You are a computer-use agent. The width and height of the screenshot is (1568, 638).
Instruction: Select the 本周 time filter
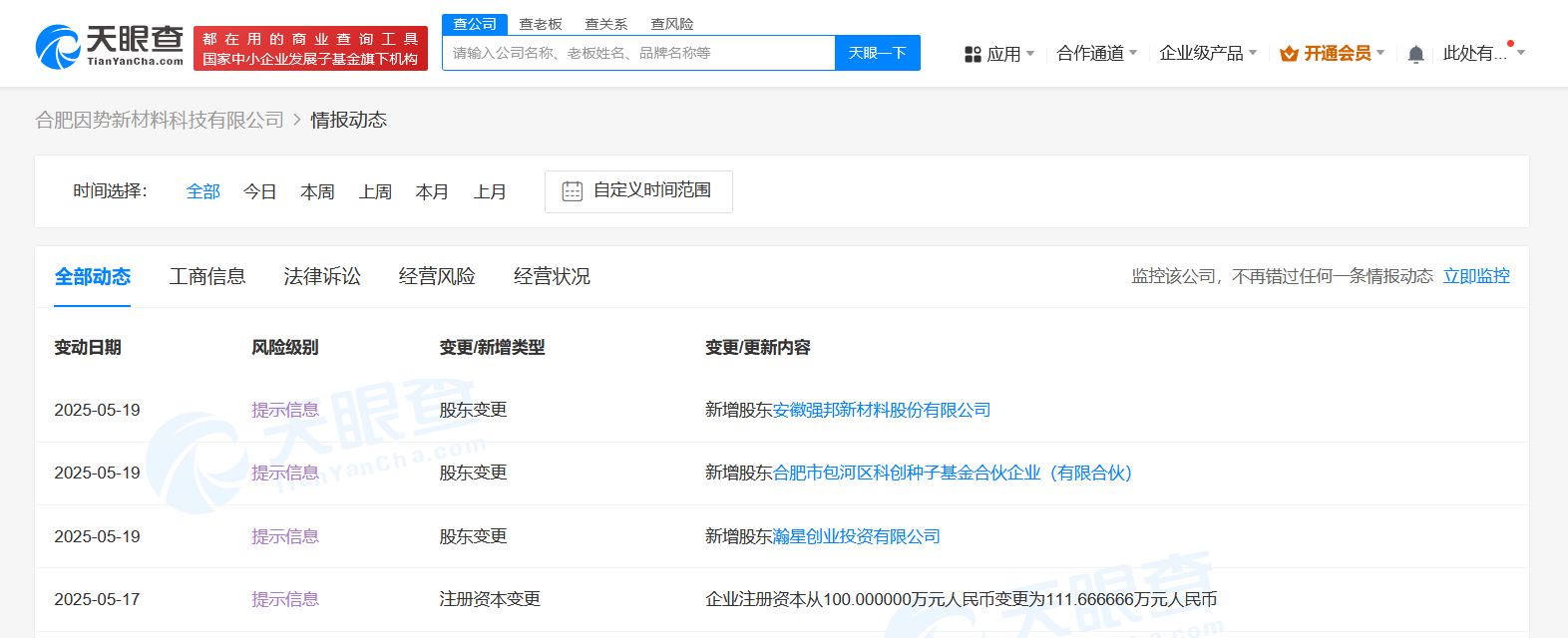(317, 191)
